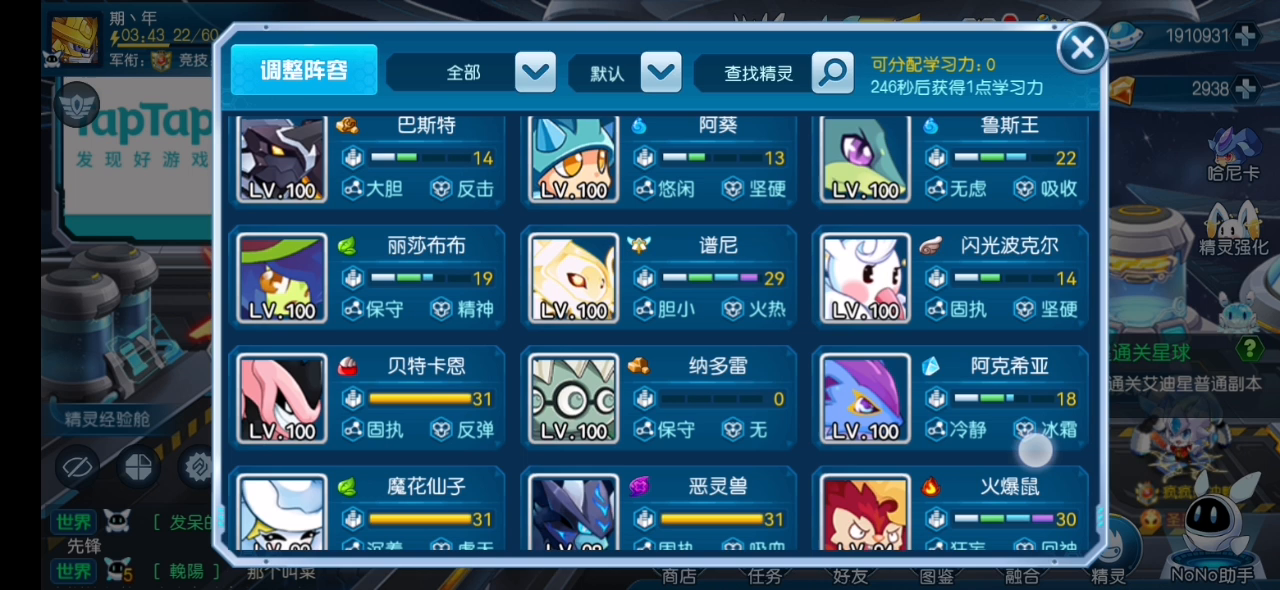
Task: Select the 谱尼 sprite portrait
Action: [x=574, y=278]
